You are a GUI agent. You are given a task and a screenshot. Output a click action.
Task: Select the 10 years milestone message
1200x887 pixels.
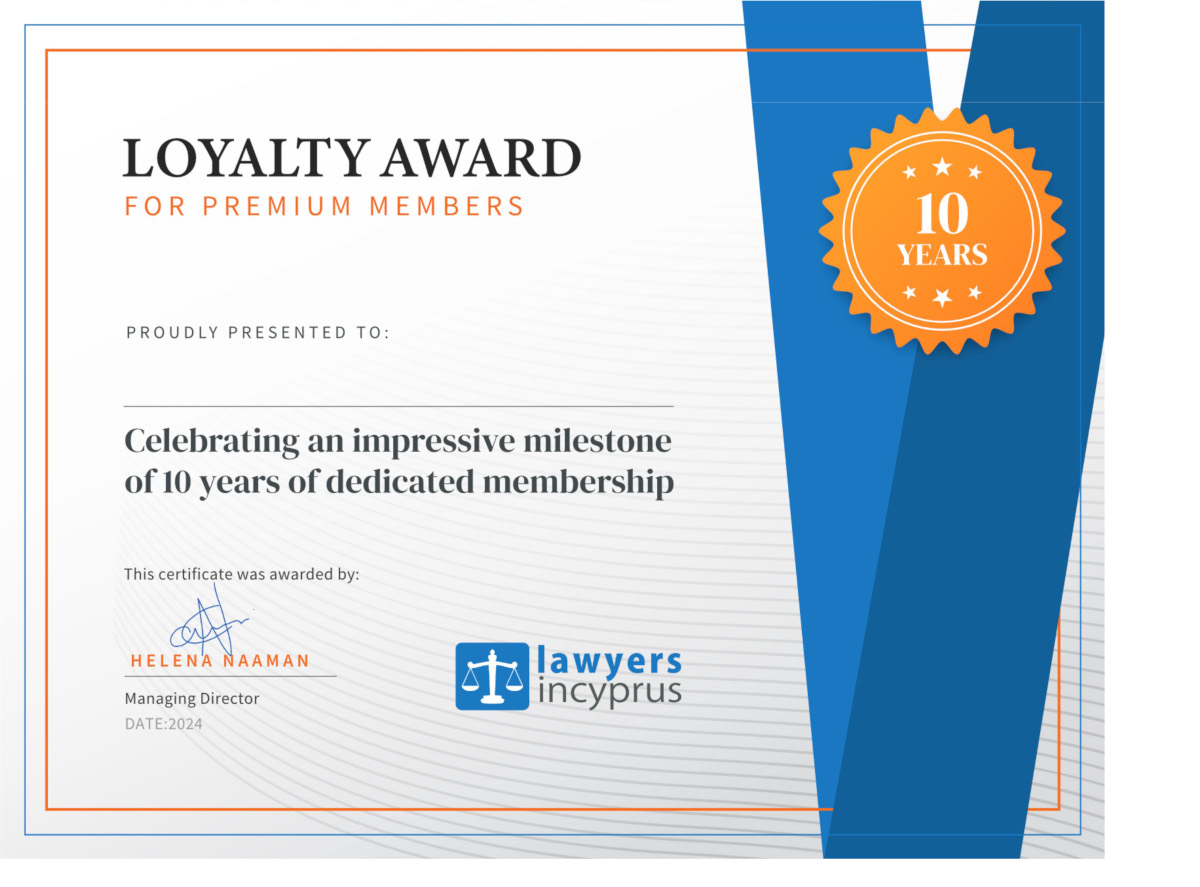398,460
